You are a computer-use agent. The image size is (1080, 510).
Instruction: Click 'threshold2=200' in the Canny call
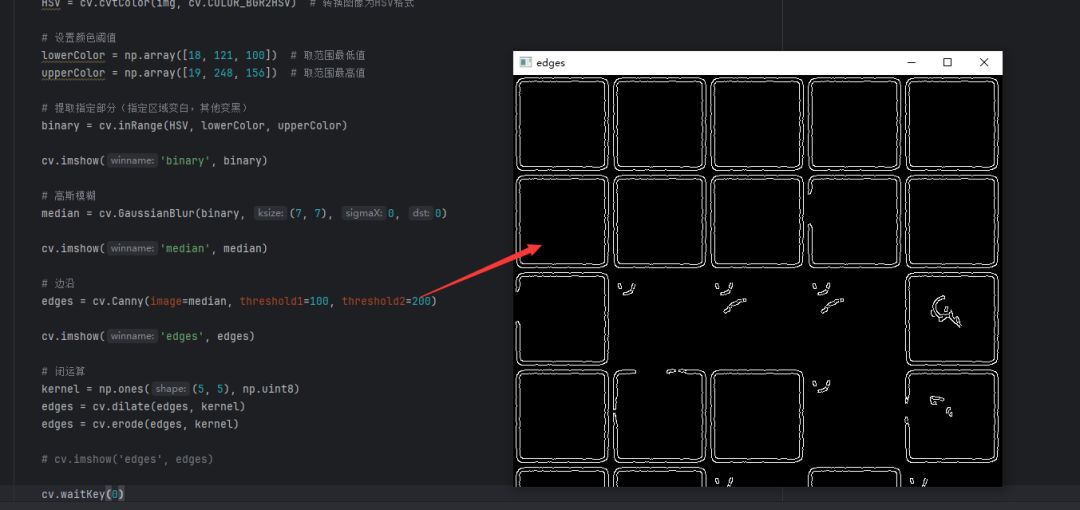(386, 301)
